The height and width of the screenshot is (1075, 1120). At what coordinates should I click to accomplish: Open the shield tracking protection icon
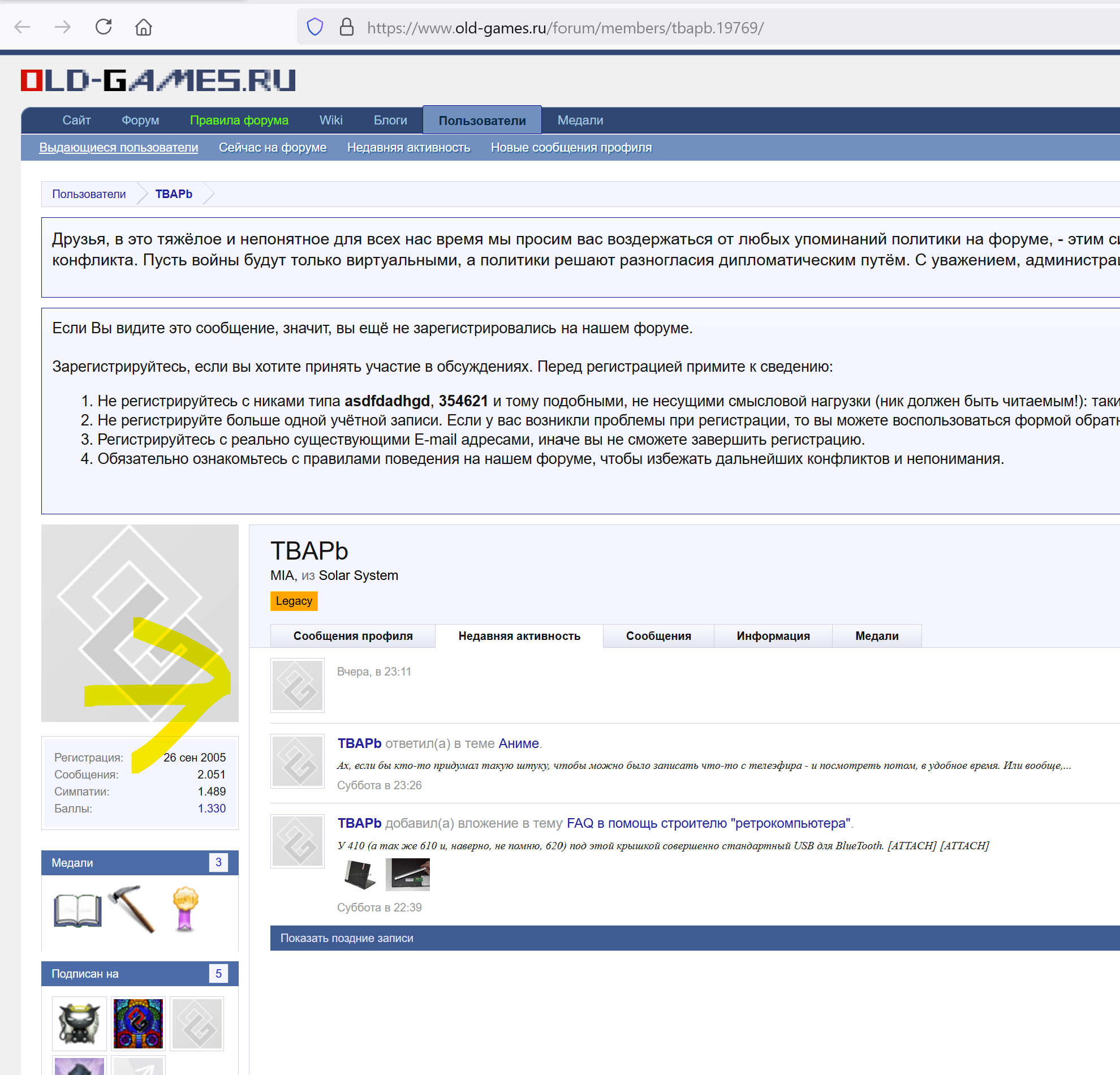coord(315,27)
